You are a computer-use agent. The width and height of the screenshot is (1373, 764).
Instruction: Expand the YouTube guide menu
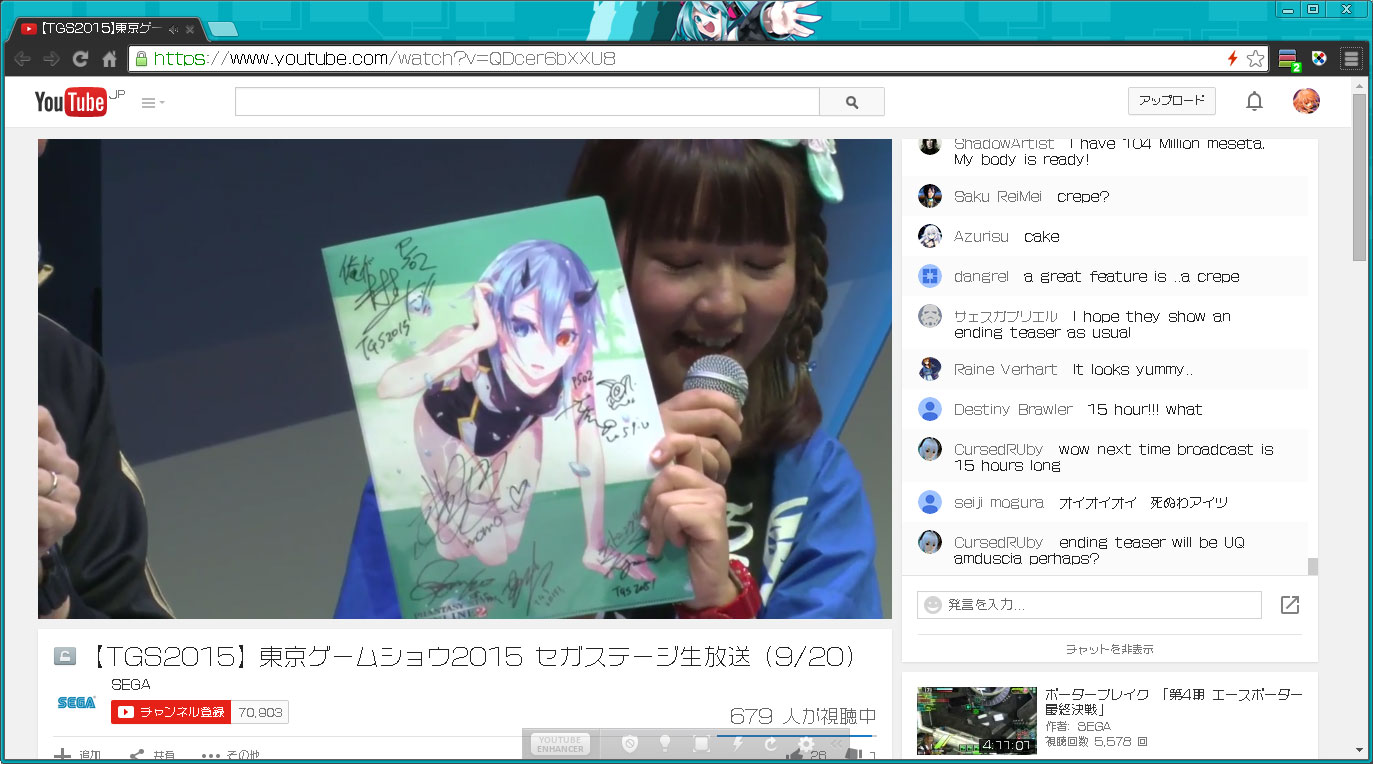(x=153, y=102)
